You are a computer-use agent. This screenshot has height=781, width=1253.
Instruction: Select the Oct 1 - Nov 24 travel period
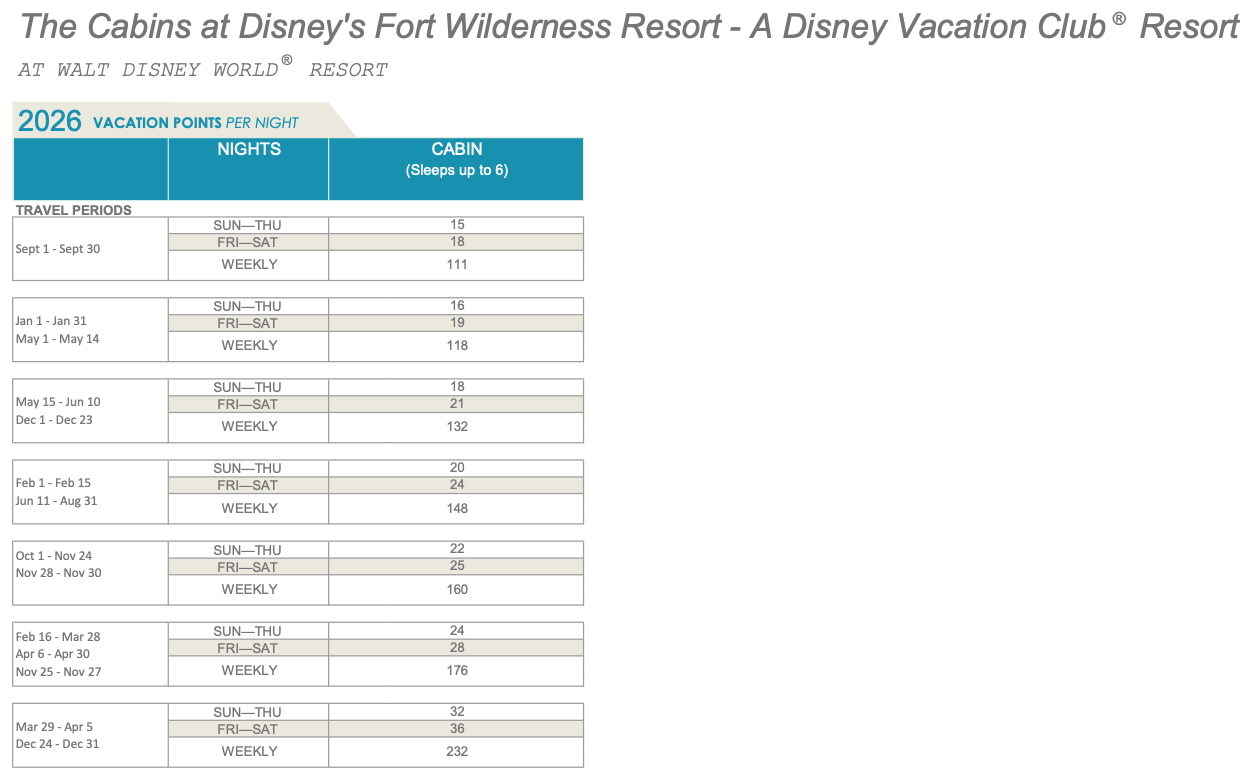pyautogui.click(x=55, y=556)
